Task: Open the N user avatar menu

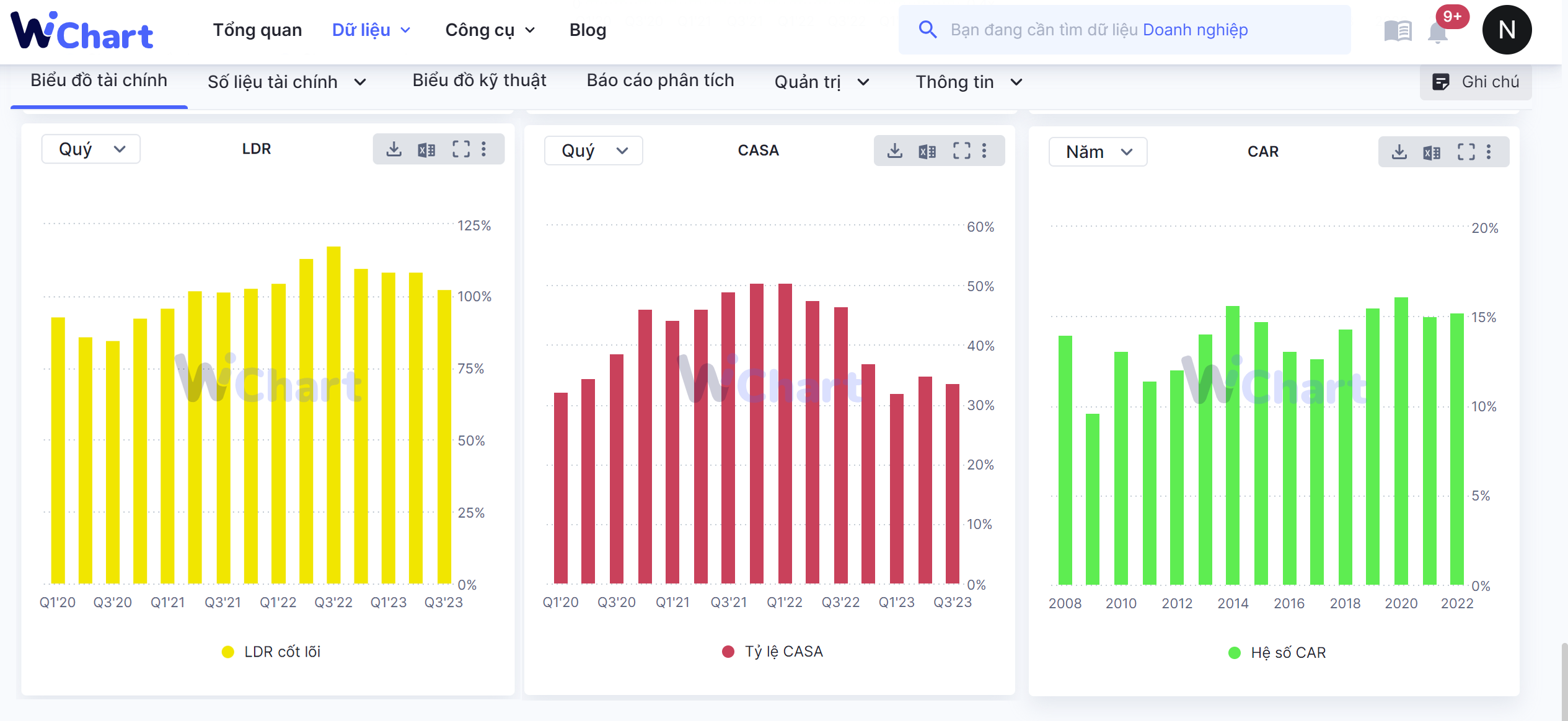Action: 1507,30
